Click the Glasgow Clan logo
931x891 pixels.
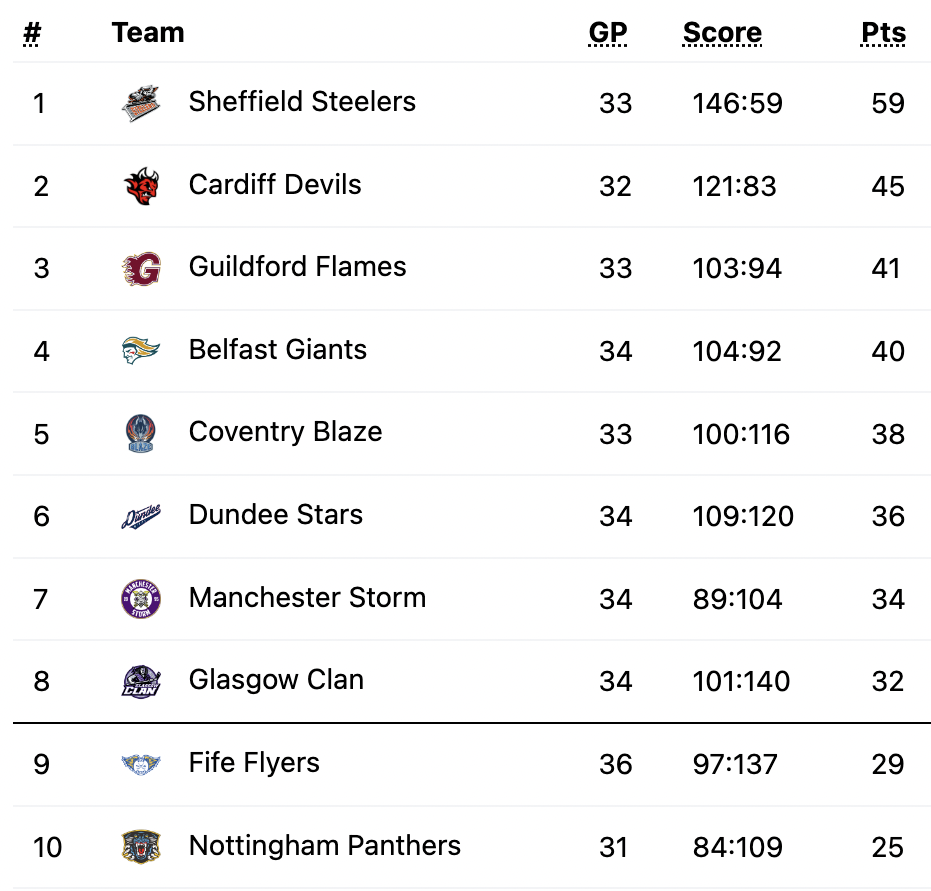coord(141,681)
